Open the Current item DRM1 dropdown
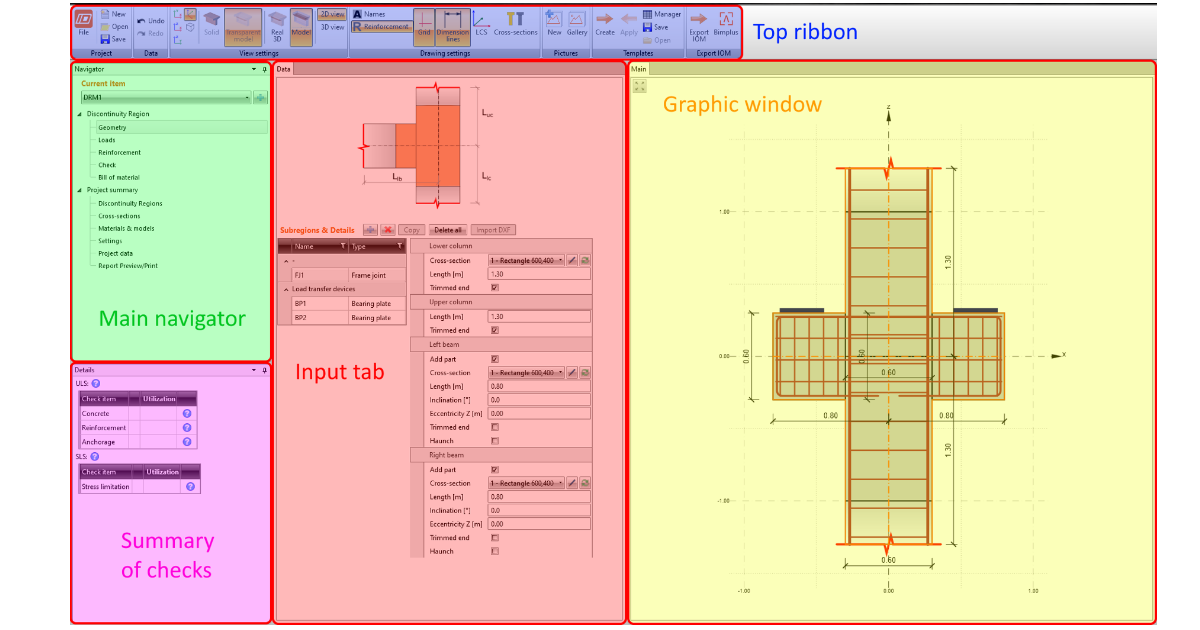Screen dimensions: 1200x630 coord(165,97)
